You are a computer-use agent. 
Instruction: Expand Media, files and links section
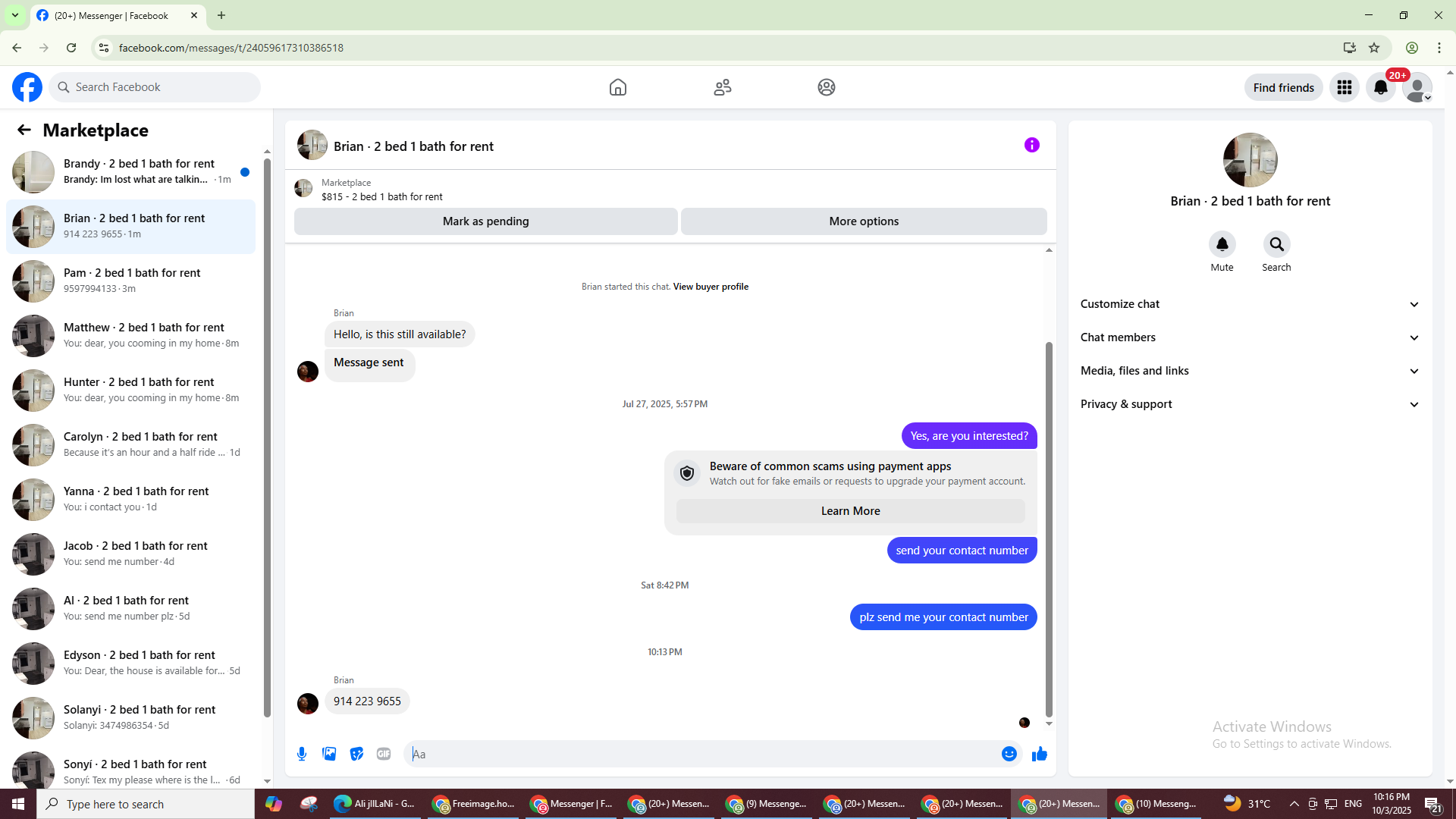(1250, 371)
